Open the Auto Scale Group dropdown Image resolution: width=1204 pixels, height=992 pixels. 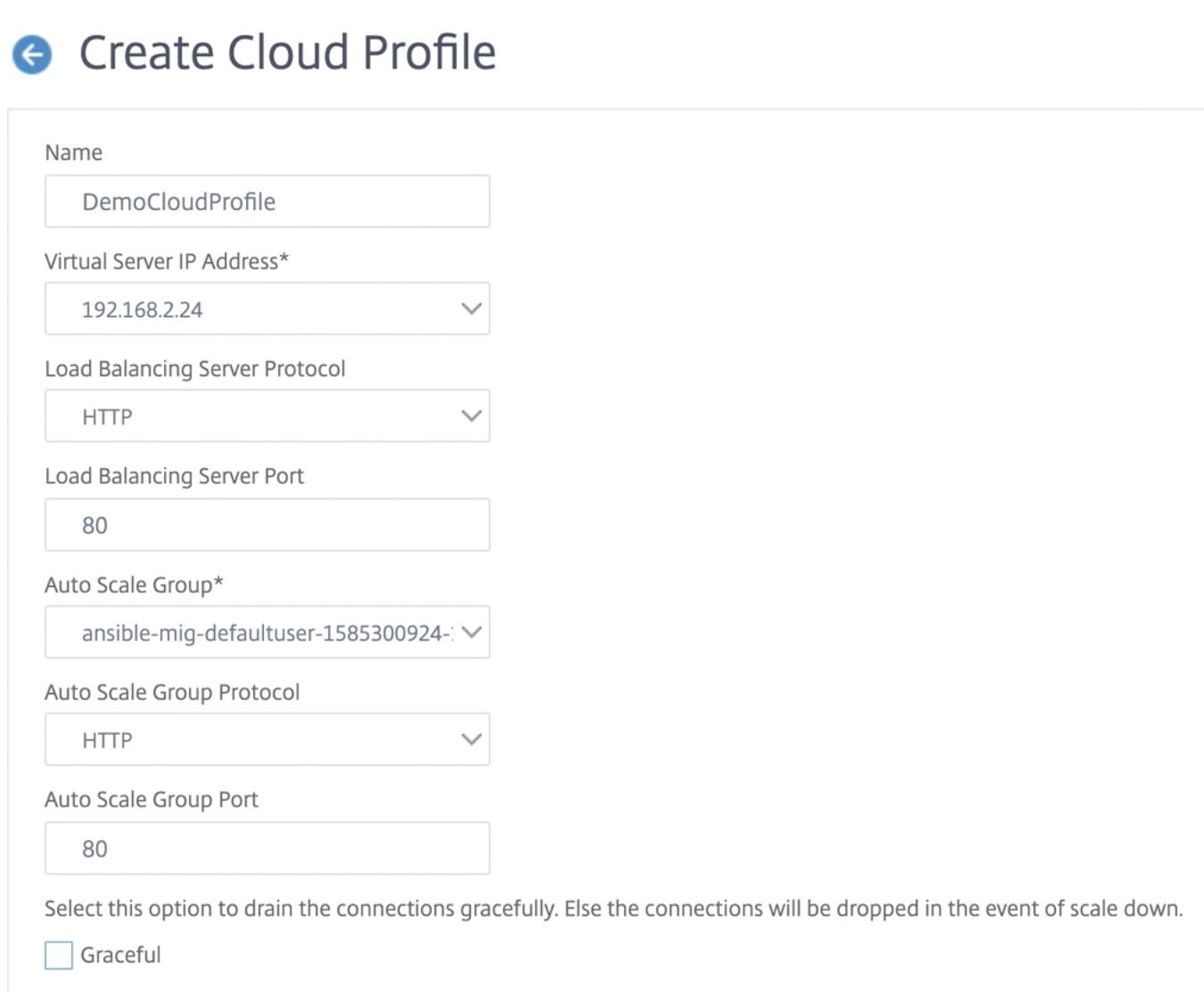click(x=268, y=632)
